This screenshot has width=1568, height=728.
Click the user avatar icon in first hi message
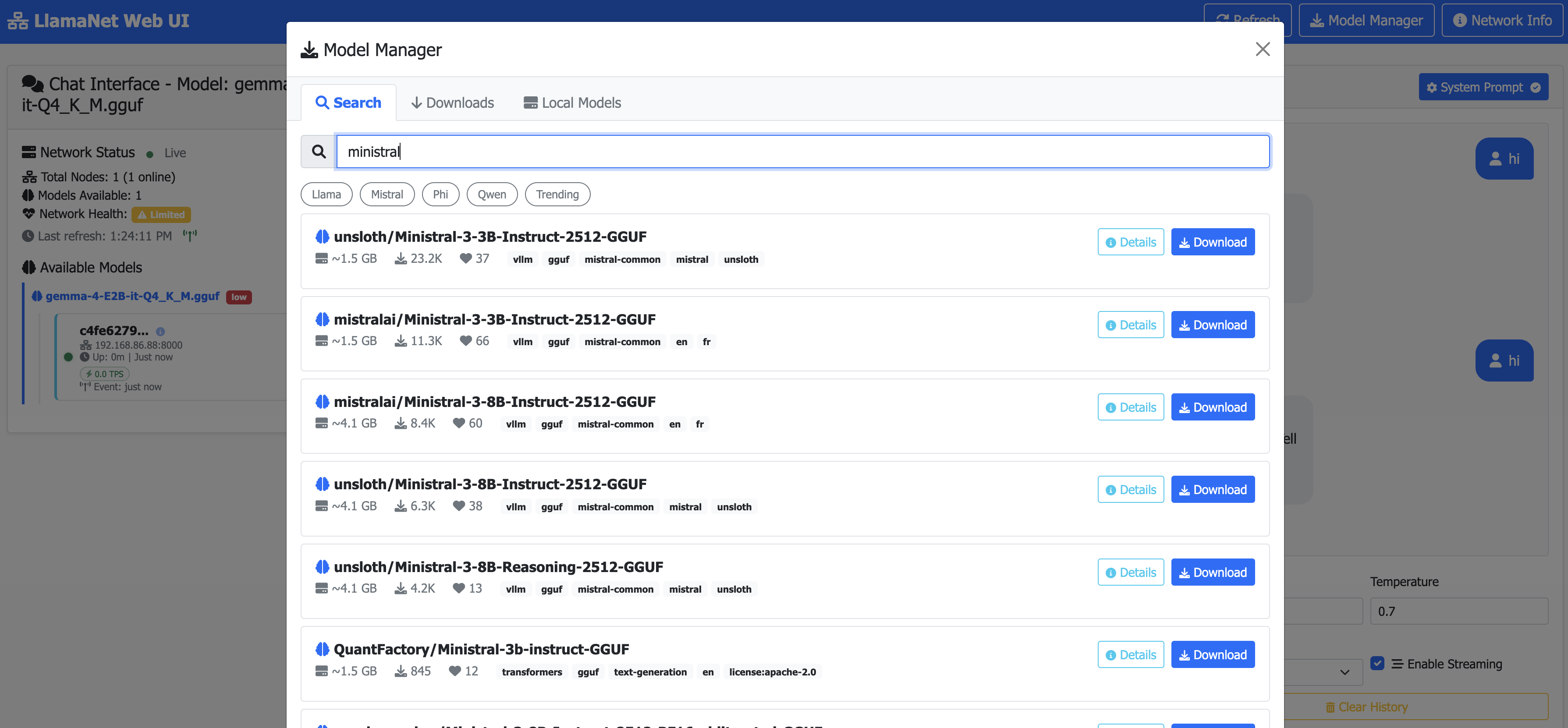coord(1495,159)
